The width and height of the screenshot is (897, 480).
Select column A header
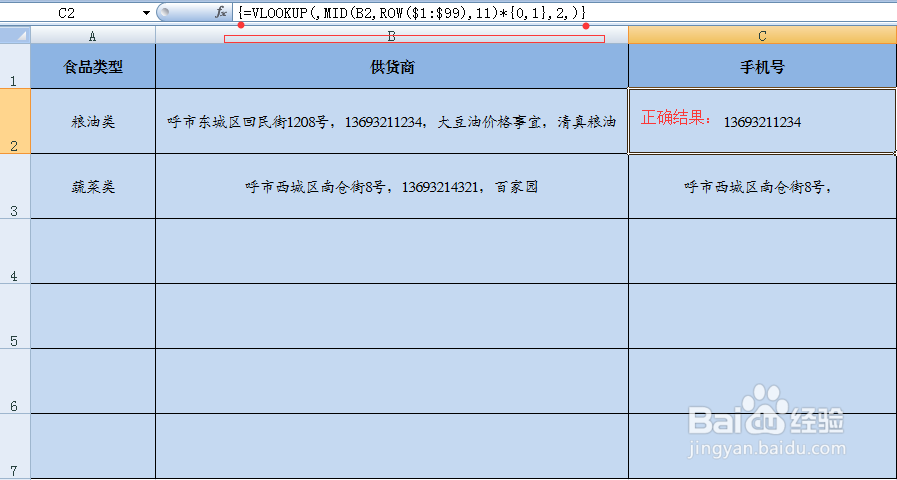coord(93,35)
